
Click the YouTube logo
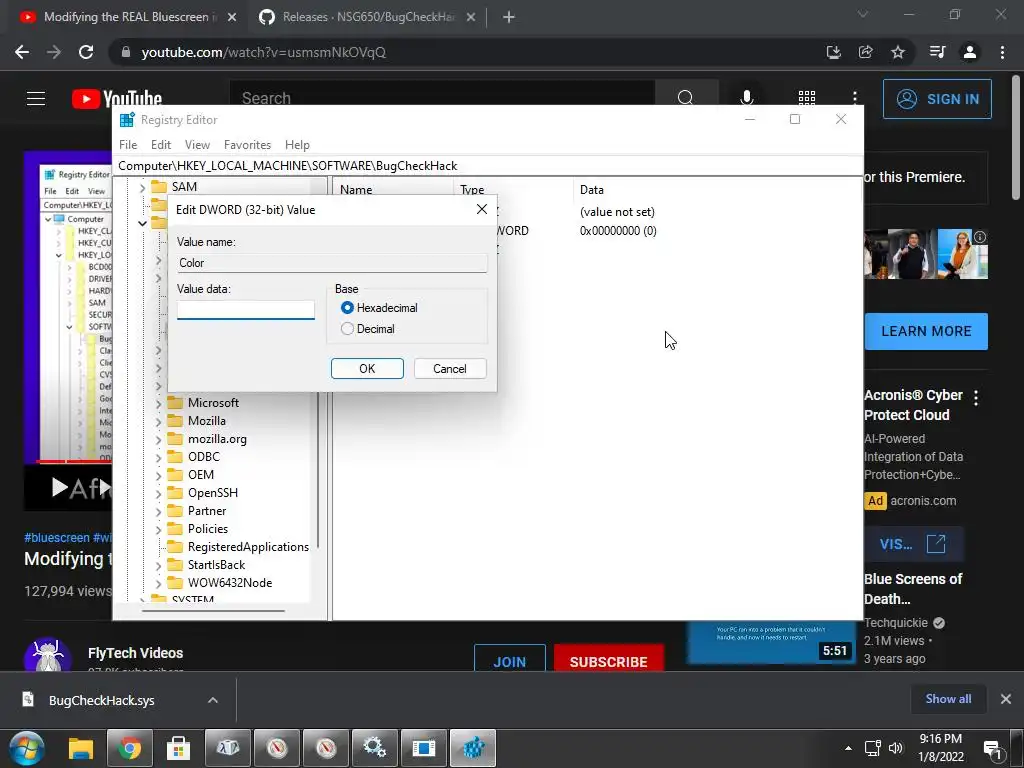coord(117,99)
